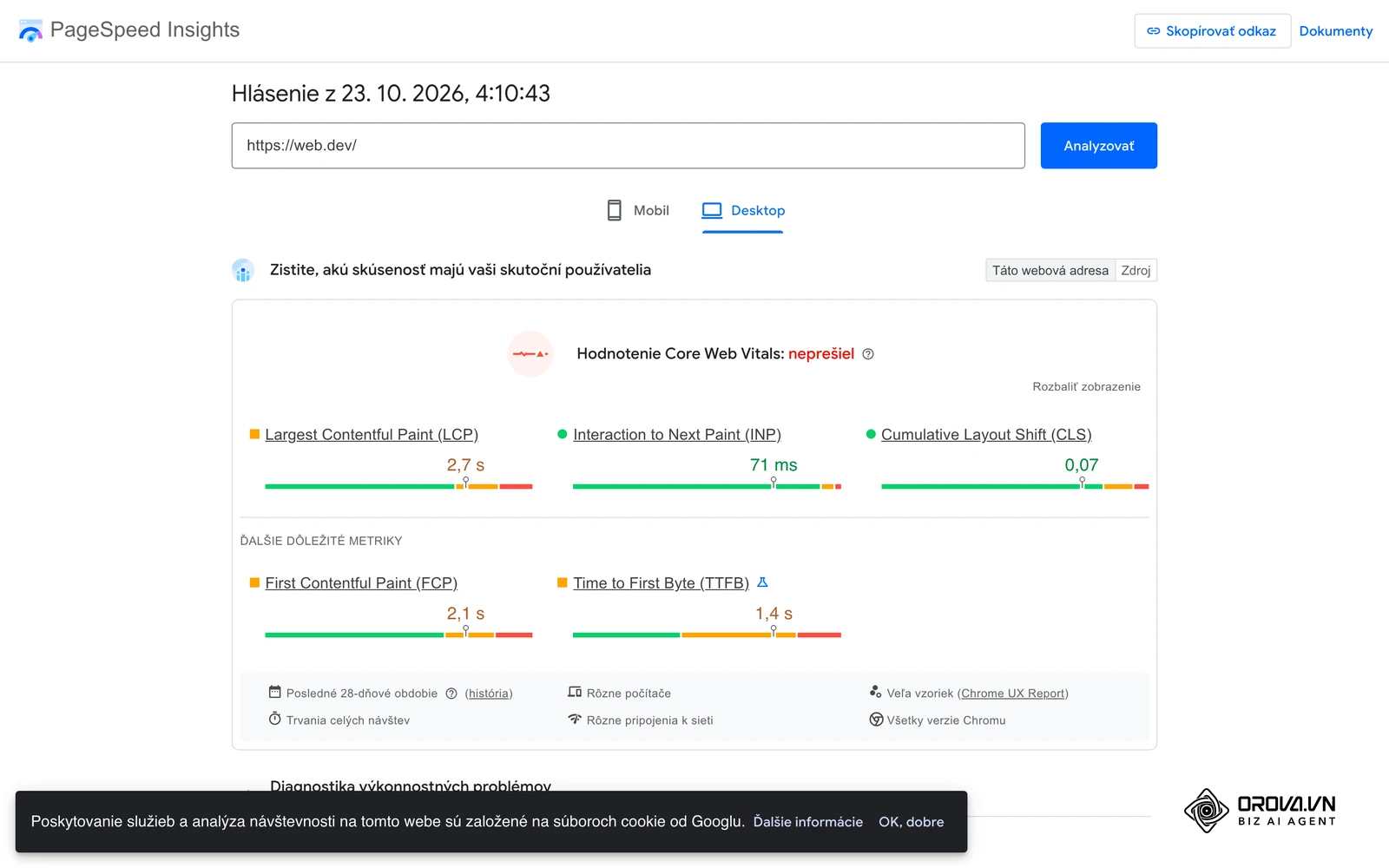Click the TTFB experimental flask icon

pos(762,582)
